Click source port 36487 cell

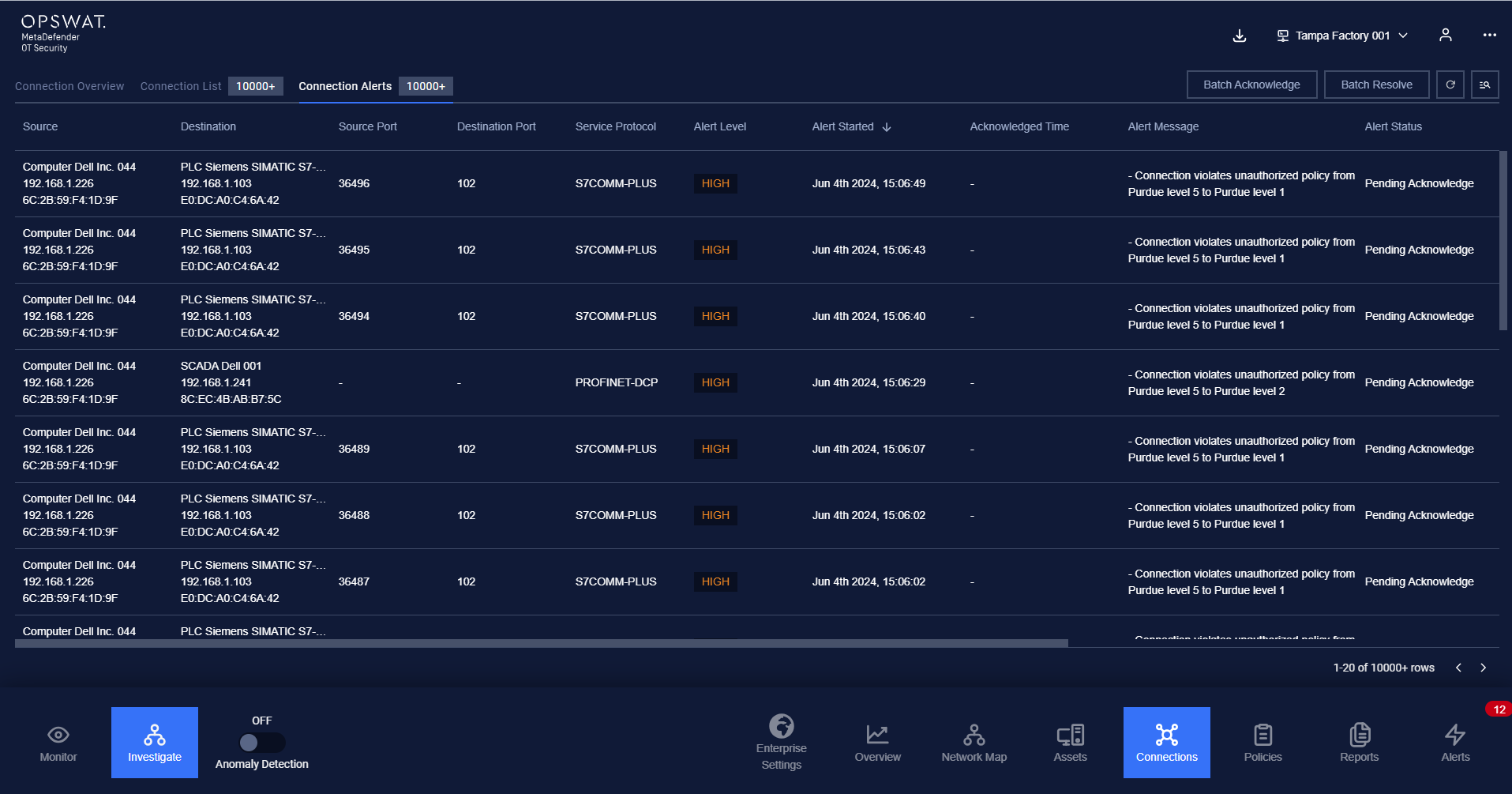pos(354,581)
